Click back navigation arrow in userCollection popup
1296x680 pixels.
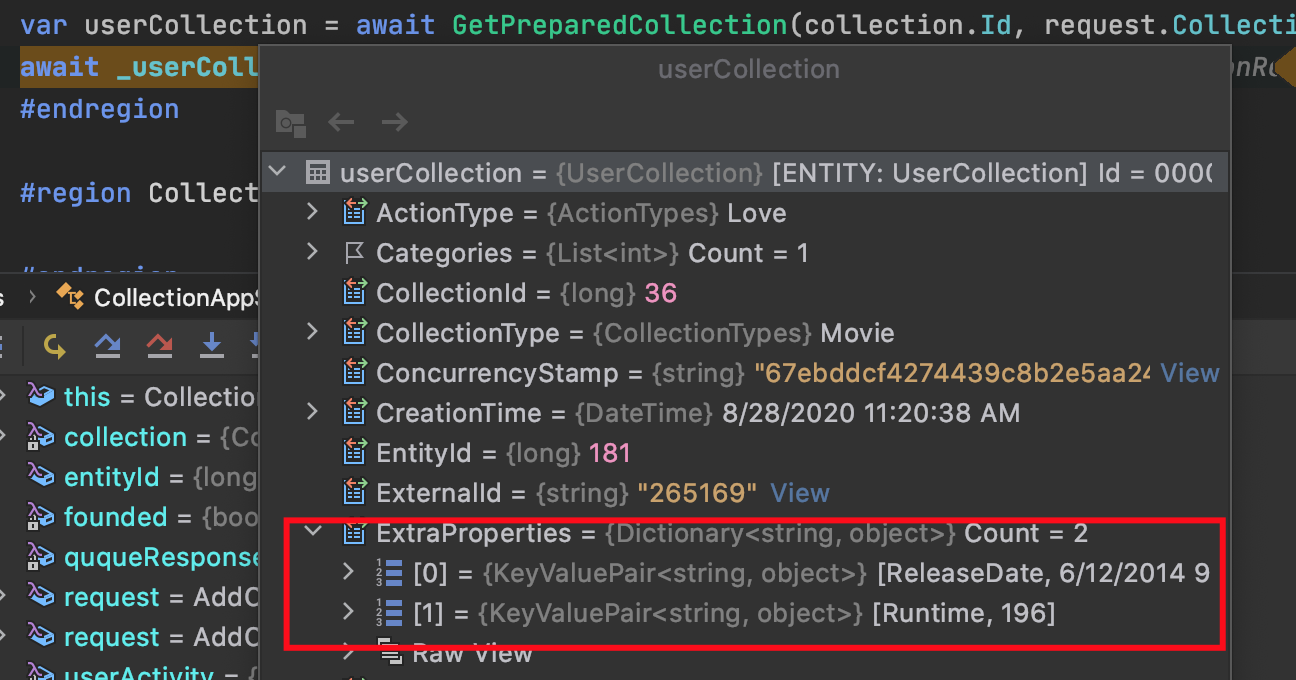coord(340,122)
